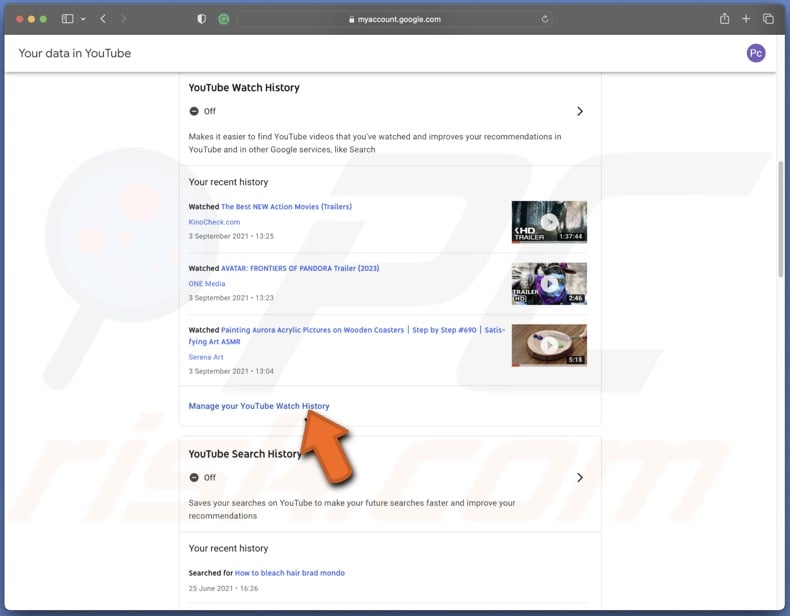Click the Your data in YouTube title
Image resolution: width=790 pixels, height=616 pixels.
pos(75,53)
